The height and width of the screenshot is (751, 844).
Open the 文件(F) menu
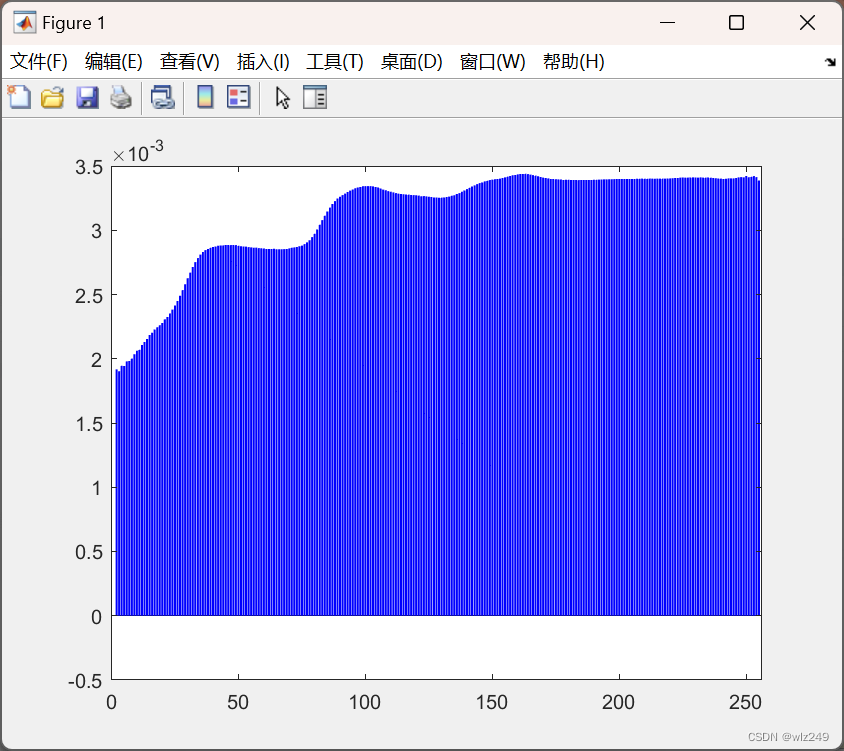point(39,61)
